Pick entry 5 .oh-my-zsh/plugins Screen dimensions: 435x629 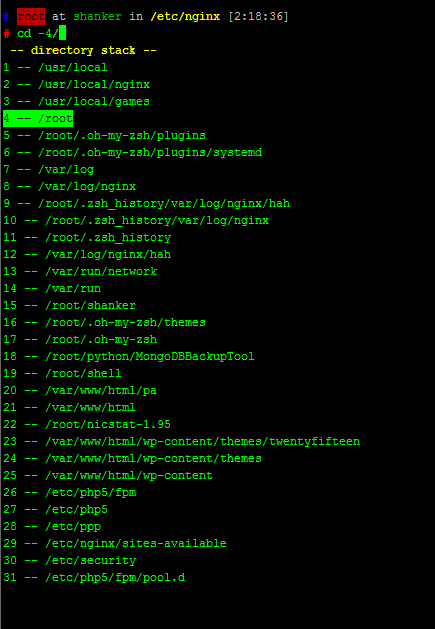point(104,136)
